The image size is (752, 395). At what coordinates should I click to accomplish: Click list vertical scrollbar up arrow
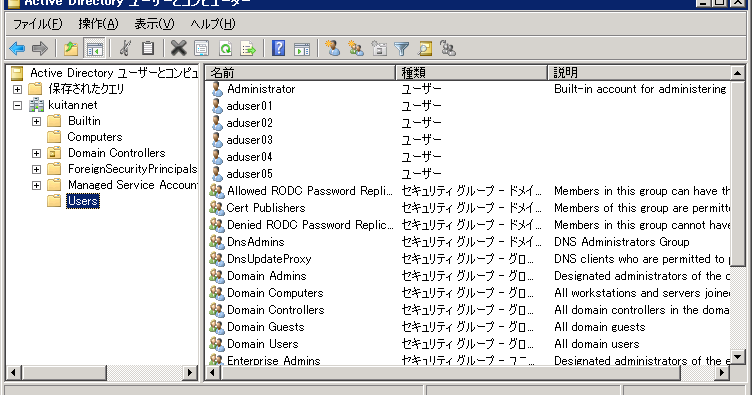(738, 73)
